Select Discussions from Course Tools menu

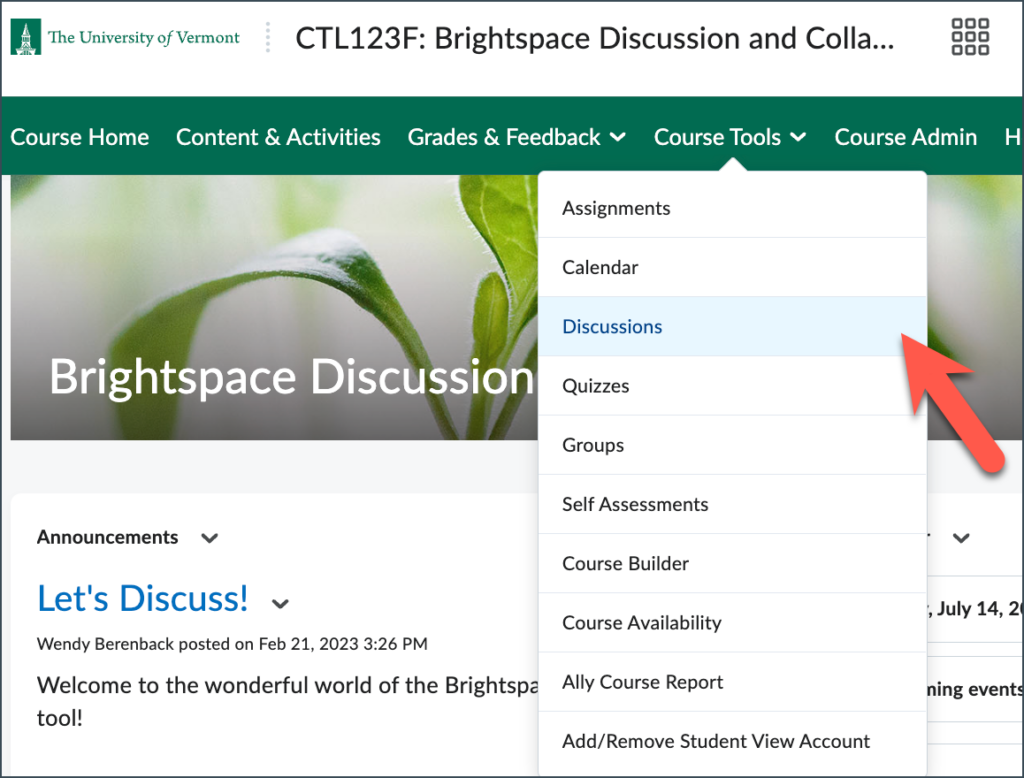(612, 326)
